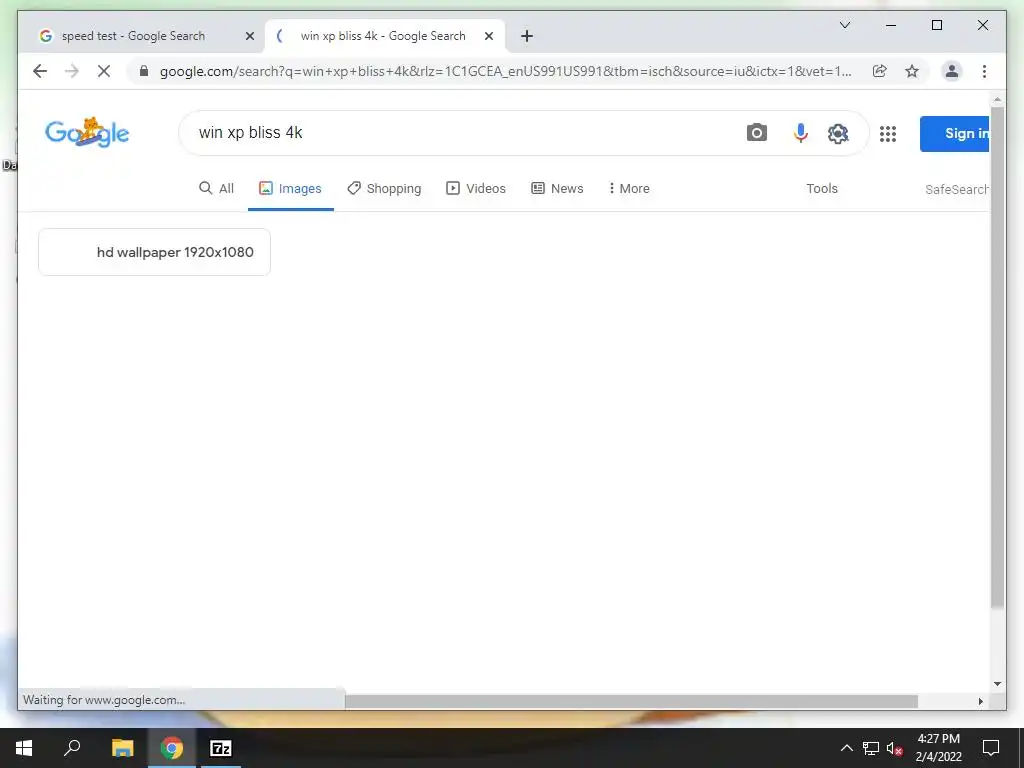Select the Images search tab
The height and width of the screenshot is (768, 1024).
pos(291,188)
